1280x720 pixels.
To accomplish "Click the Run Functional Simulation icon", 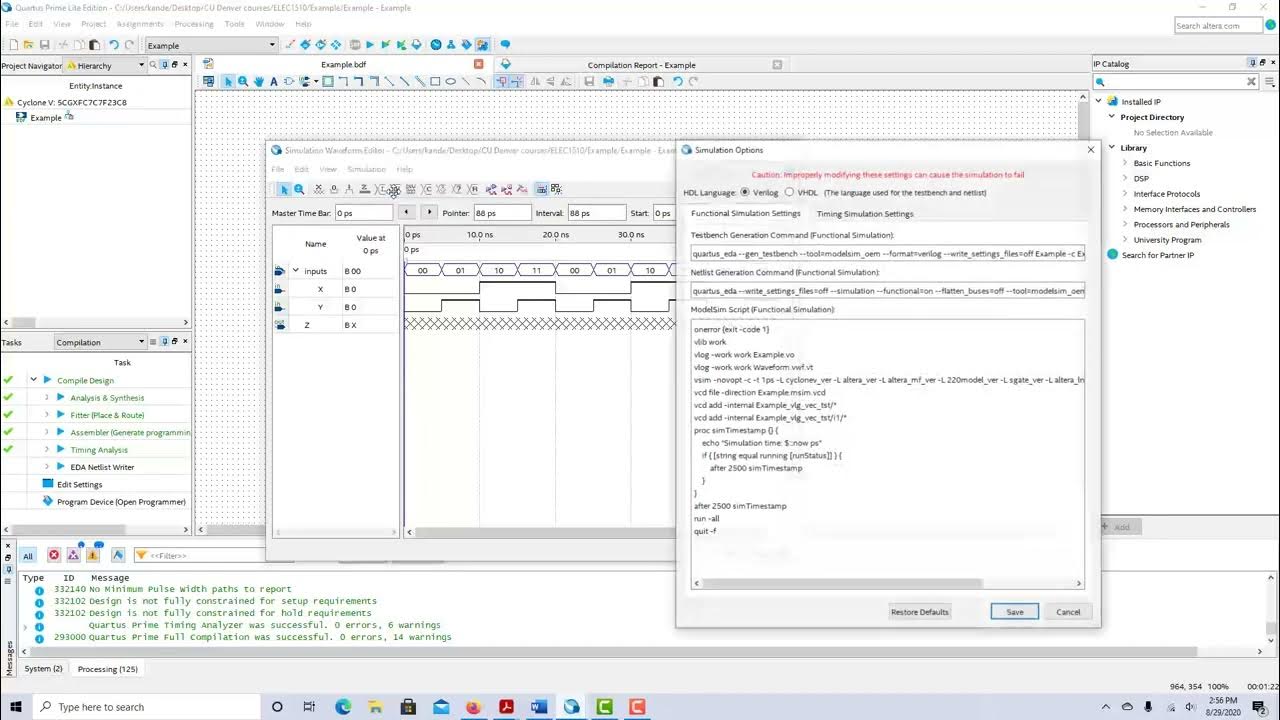I will (491, 189).
